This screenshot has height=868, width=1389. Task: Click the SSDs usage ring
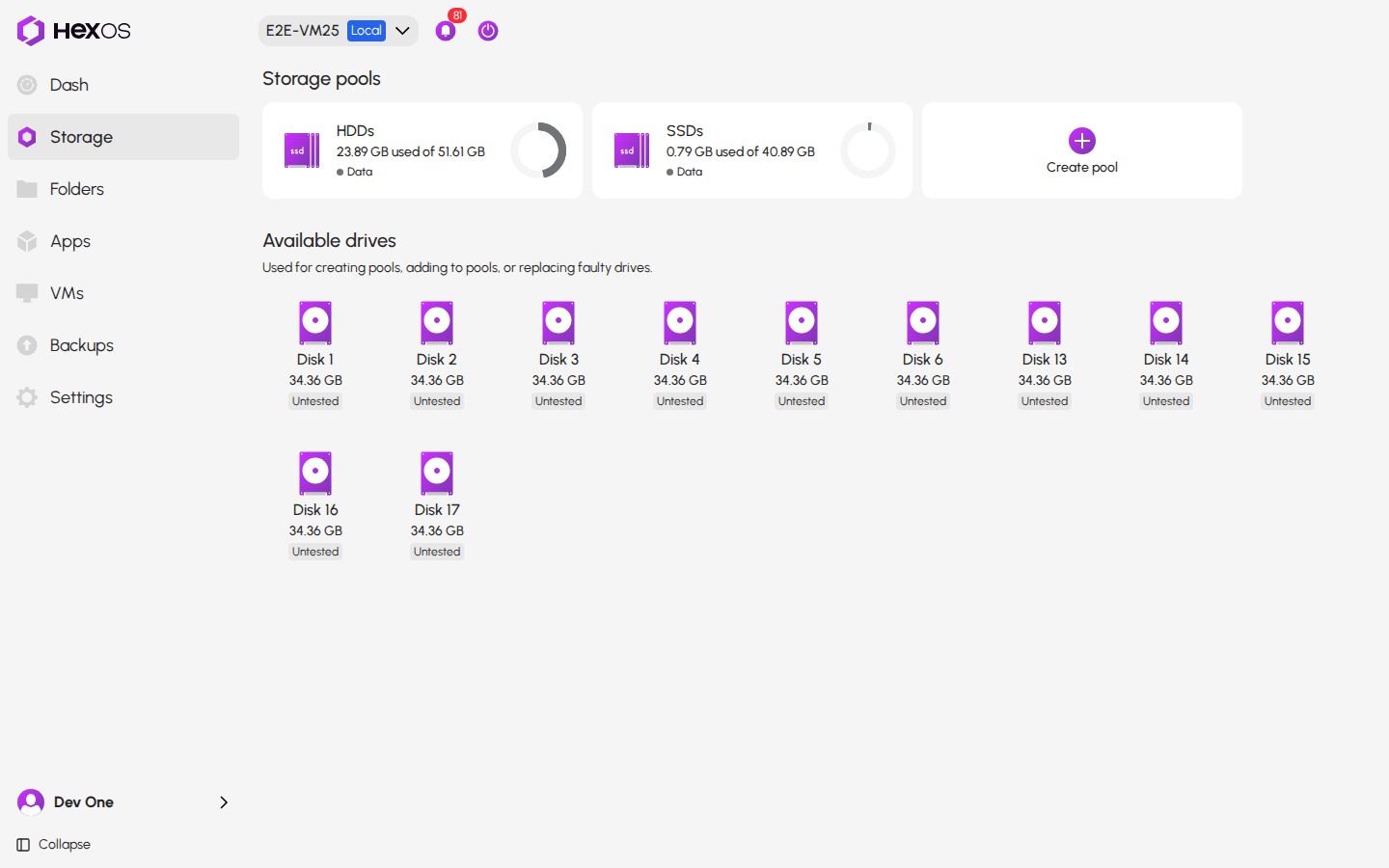coord(868,150)
